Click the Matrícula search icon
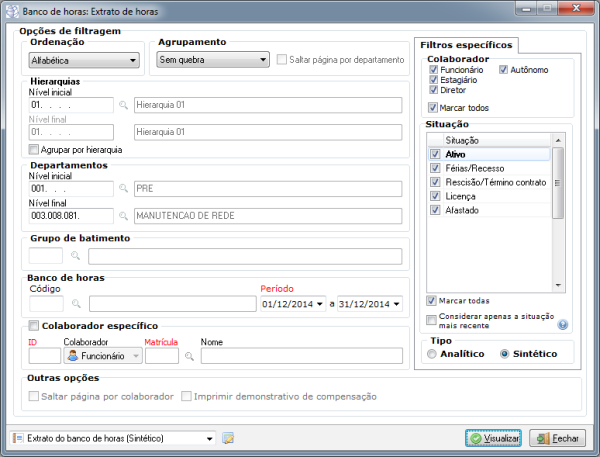 coord(190,355)
